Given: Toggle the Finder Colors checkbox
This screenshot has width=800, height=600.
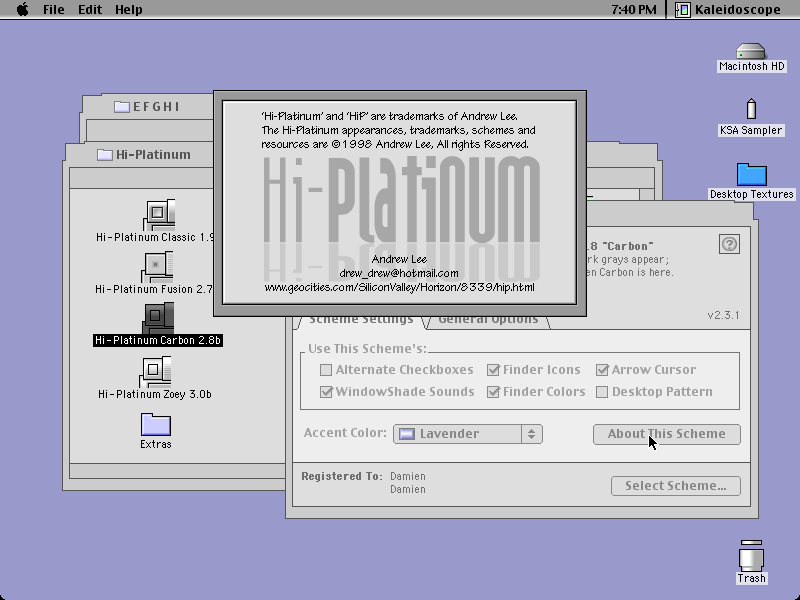Looking at the screenshot, I should 493,392.
